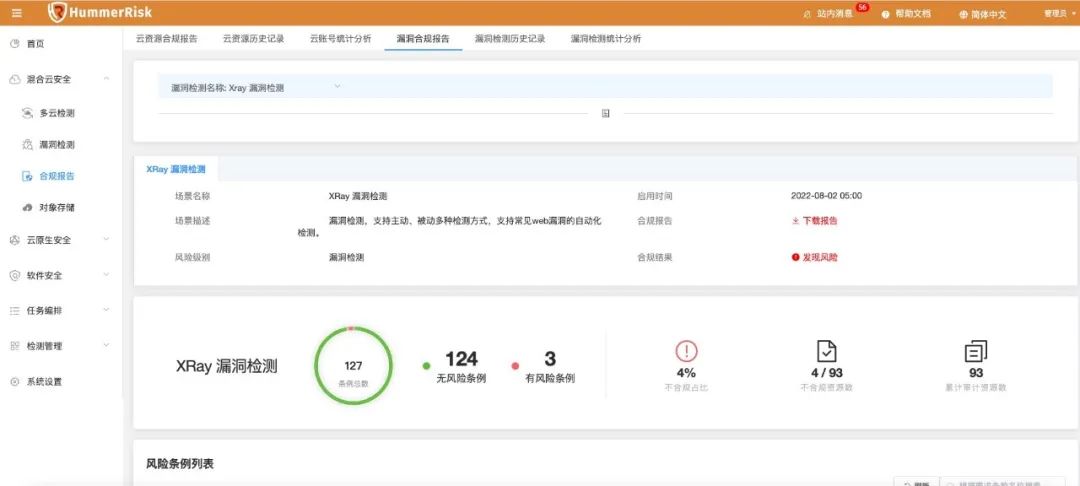Click the 系统设置 gear icon
The width and height of the screenshot is (1080, 486).
[14, 381]
